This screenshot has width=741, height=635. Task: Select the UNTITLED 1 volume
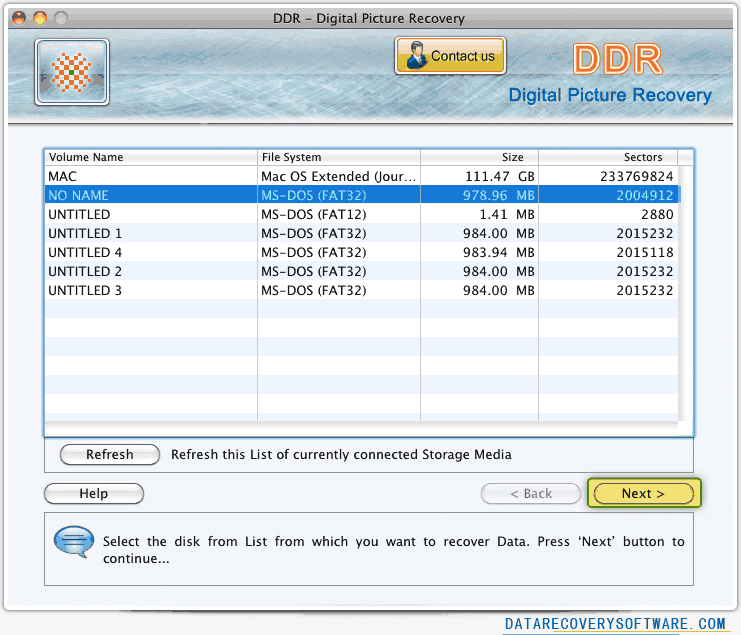[362, 233]
